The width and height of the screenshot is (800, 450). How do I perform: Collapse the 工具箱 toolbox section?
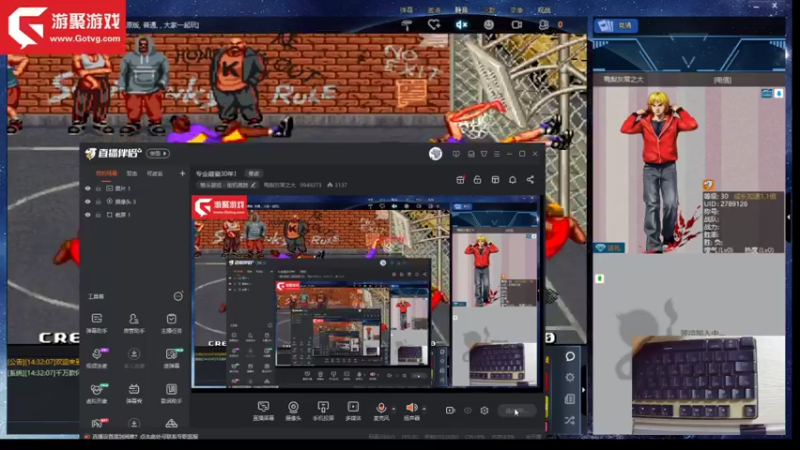(x=178, y=296)
